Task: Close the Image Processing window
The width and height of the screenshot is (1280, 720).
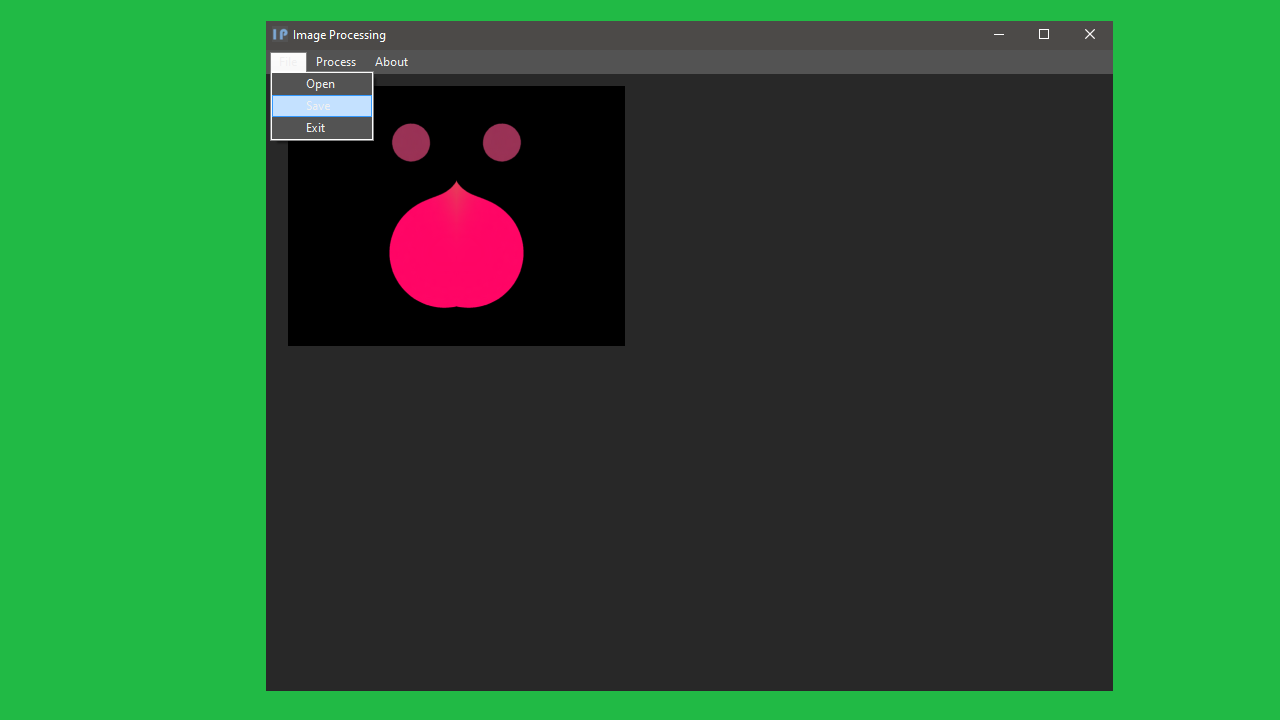Action: pyautogui.click(x=1090, y=35)
